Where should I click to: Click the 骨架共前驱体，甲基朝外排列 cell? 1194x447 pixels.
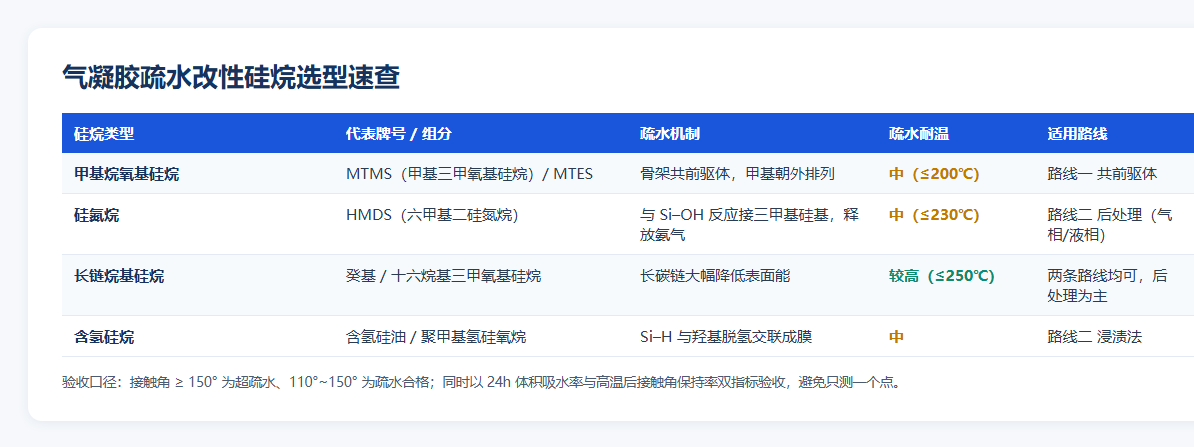[738, 174]
